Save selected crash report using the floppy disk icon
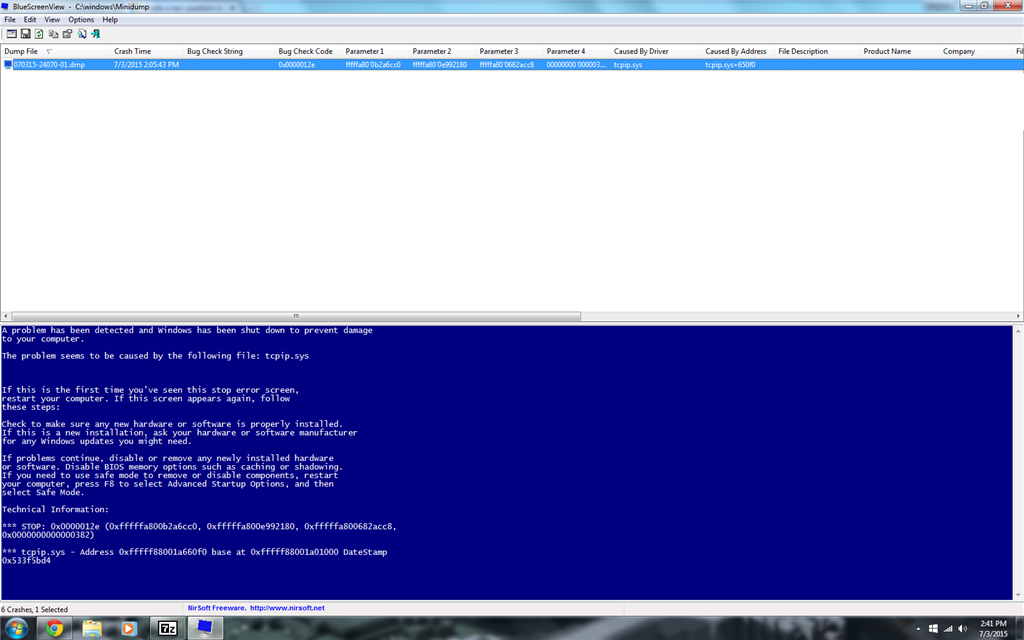Screen dimensions: 1024x640 click(x=25, y=32)
